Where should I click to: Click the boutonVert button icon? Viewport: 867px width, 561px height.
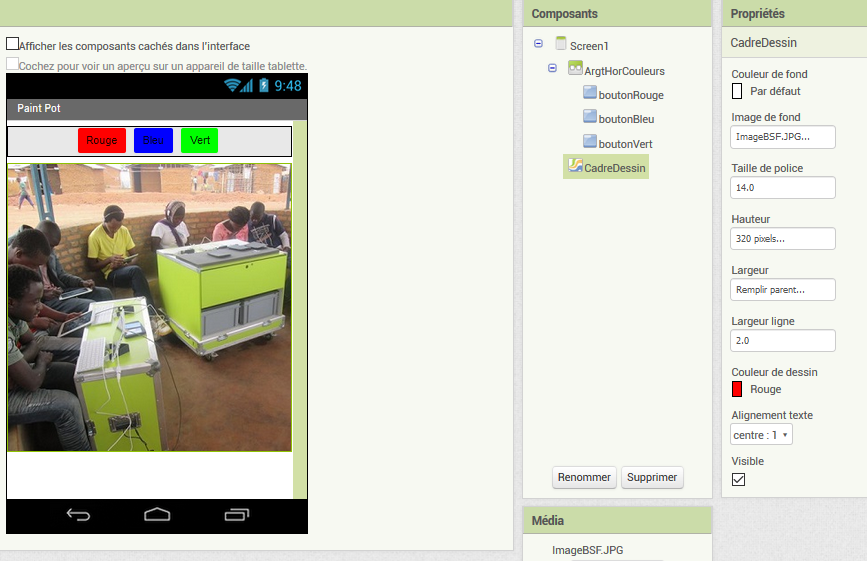point(590,141)
